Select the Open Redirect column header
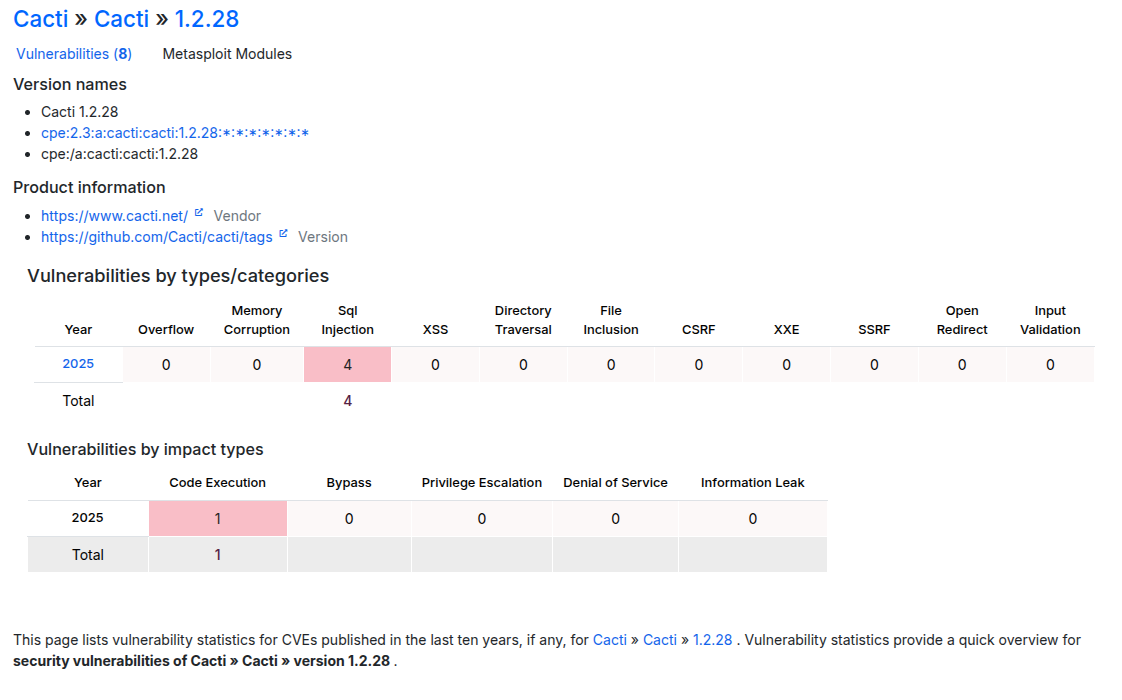The width and height of the screenshot is (1122, 700). [x=962, y=320]
